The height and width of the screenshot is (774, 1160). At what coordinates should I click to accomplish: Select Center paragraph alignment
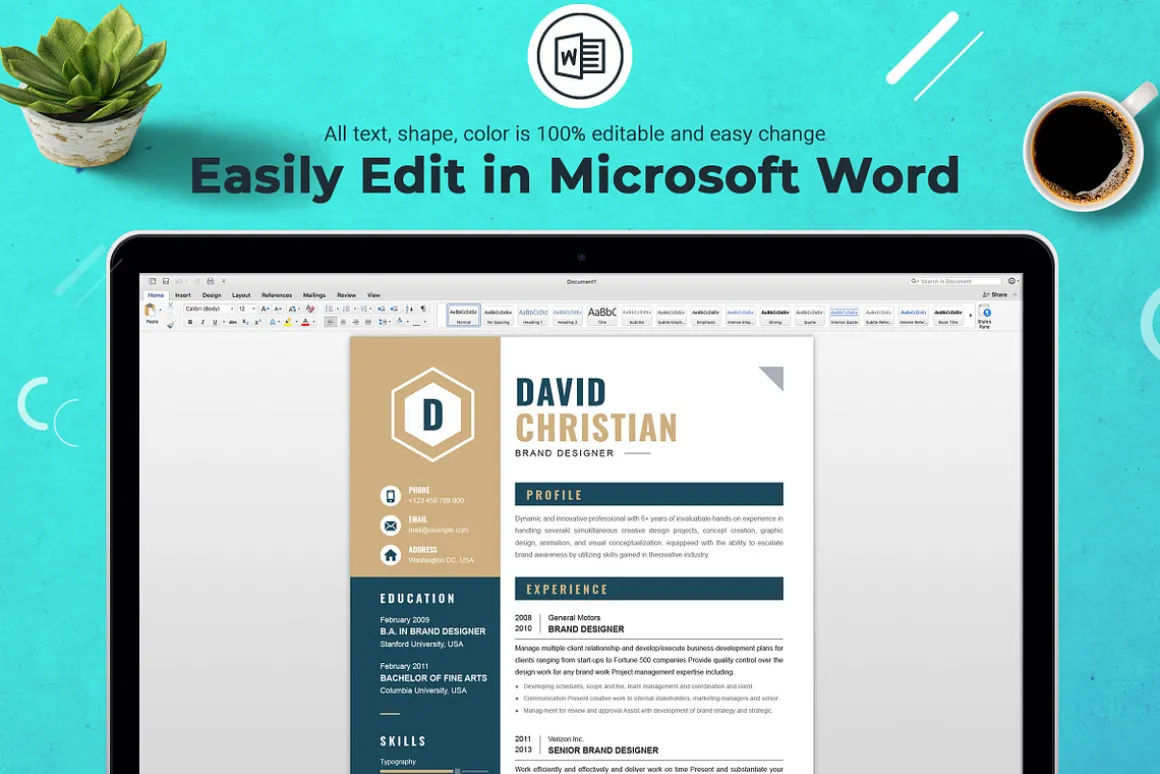[343, 322]
